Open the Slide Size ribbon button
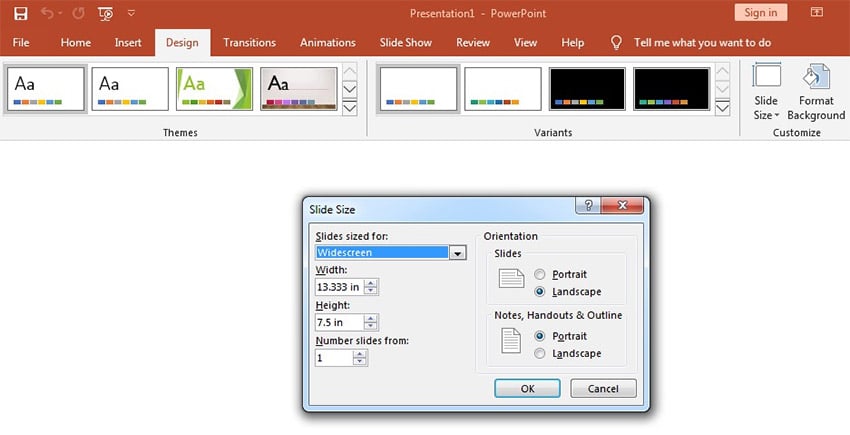This screenshot has width=850, height=435. [766, 93]
